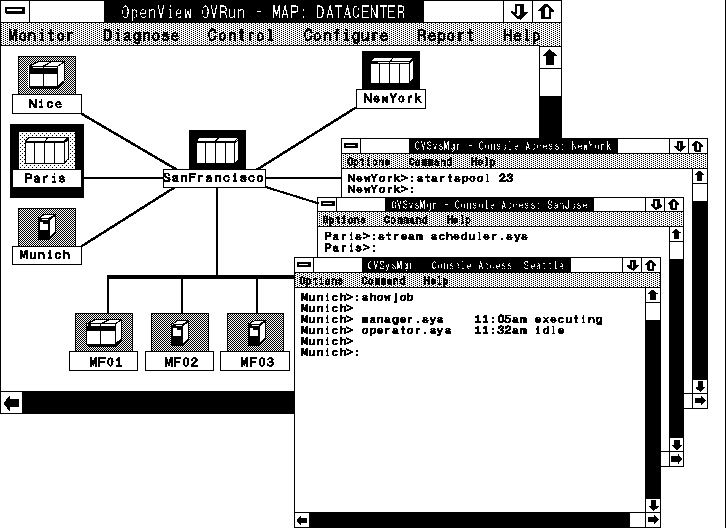Click scroll-left arrow of OpenView map
The height and width of the screenshot is (528, 726).
click(x=12, y=402)
